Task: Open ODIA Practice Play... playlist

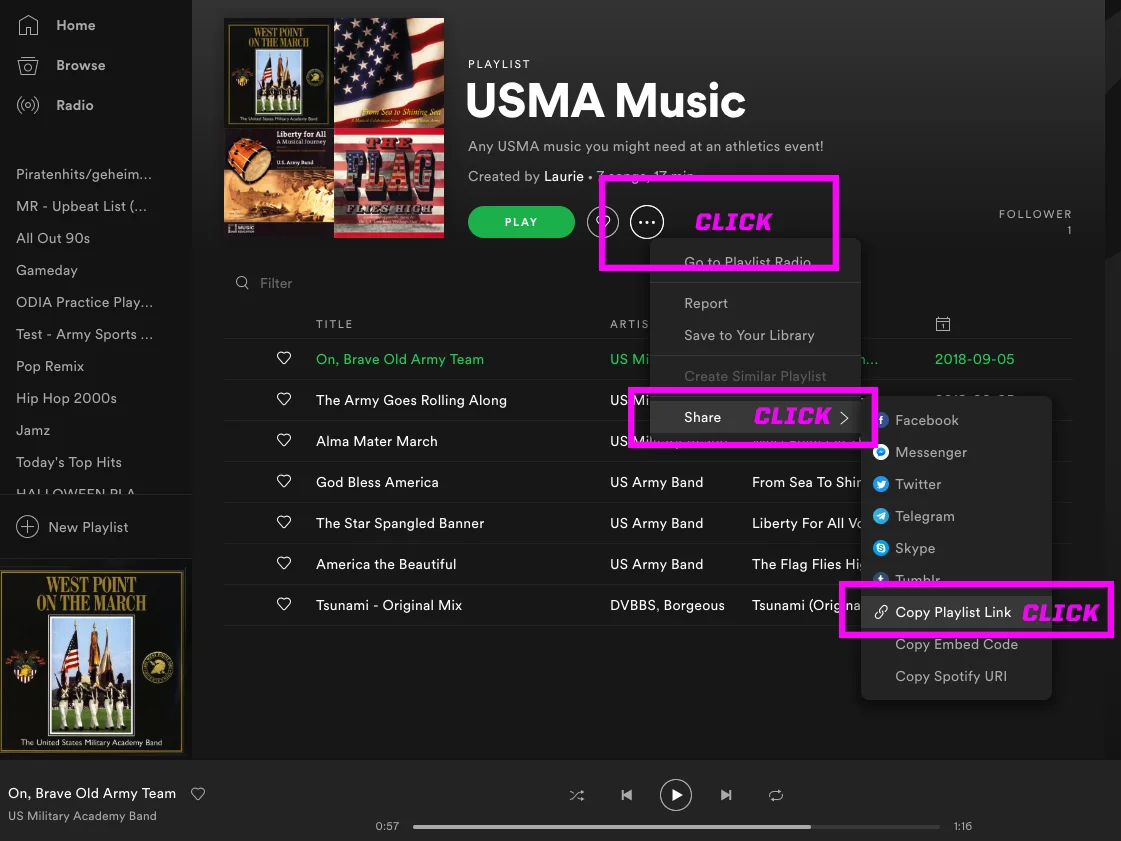Action: [84, 303]
